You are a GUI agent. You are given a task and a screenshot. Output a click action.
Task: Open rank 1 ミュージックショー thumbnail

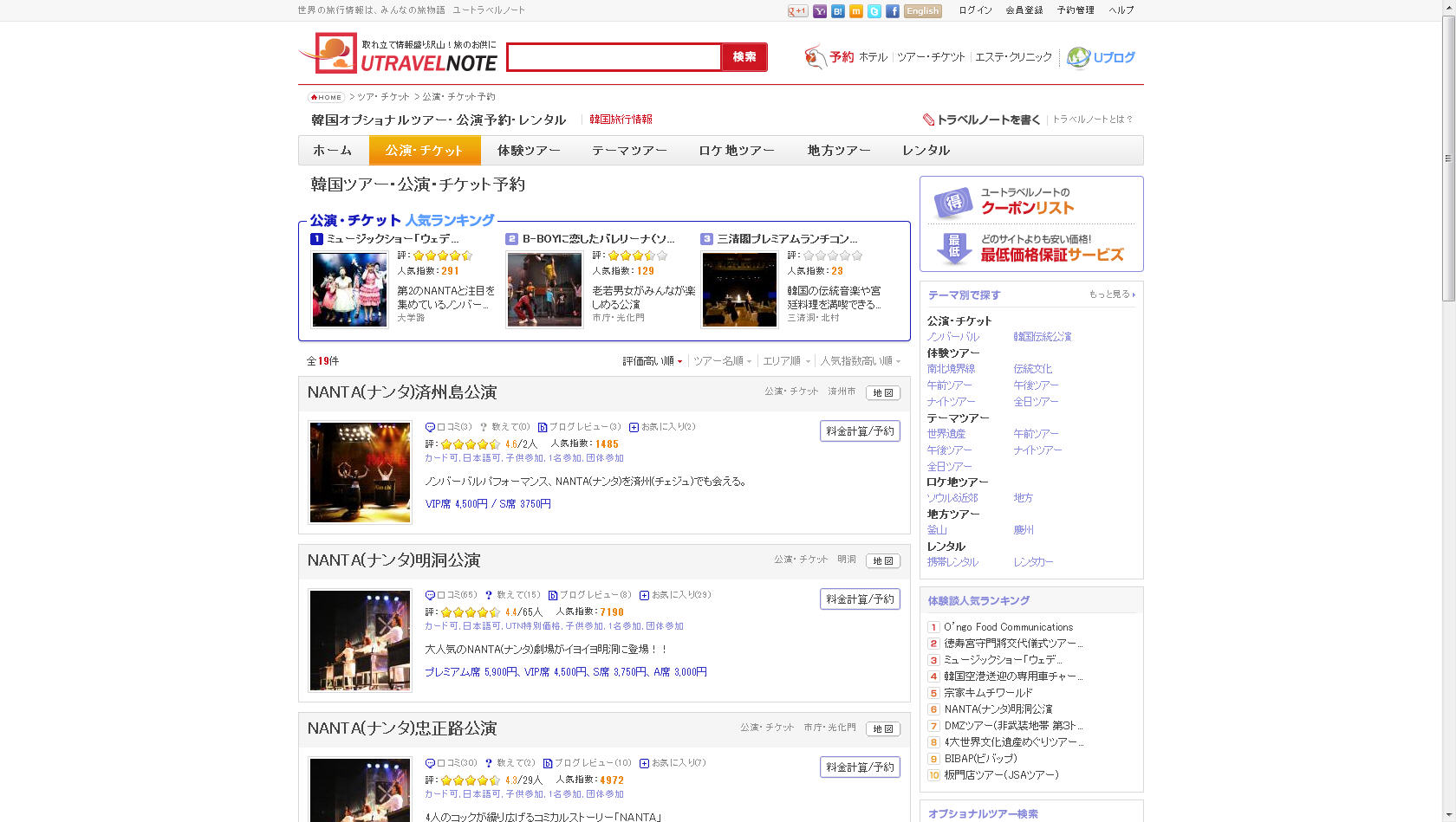tap(349, 289)
